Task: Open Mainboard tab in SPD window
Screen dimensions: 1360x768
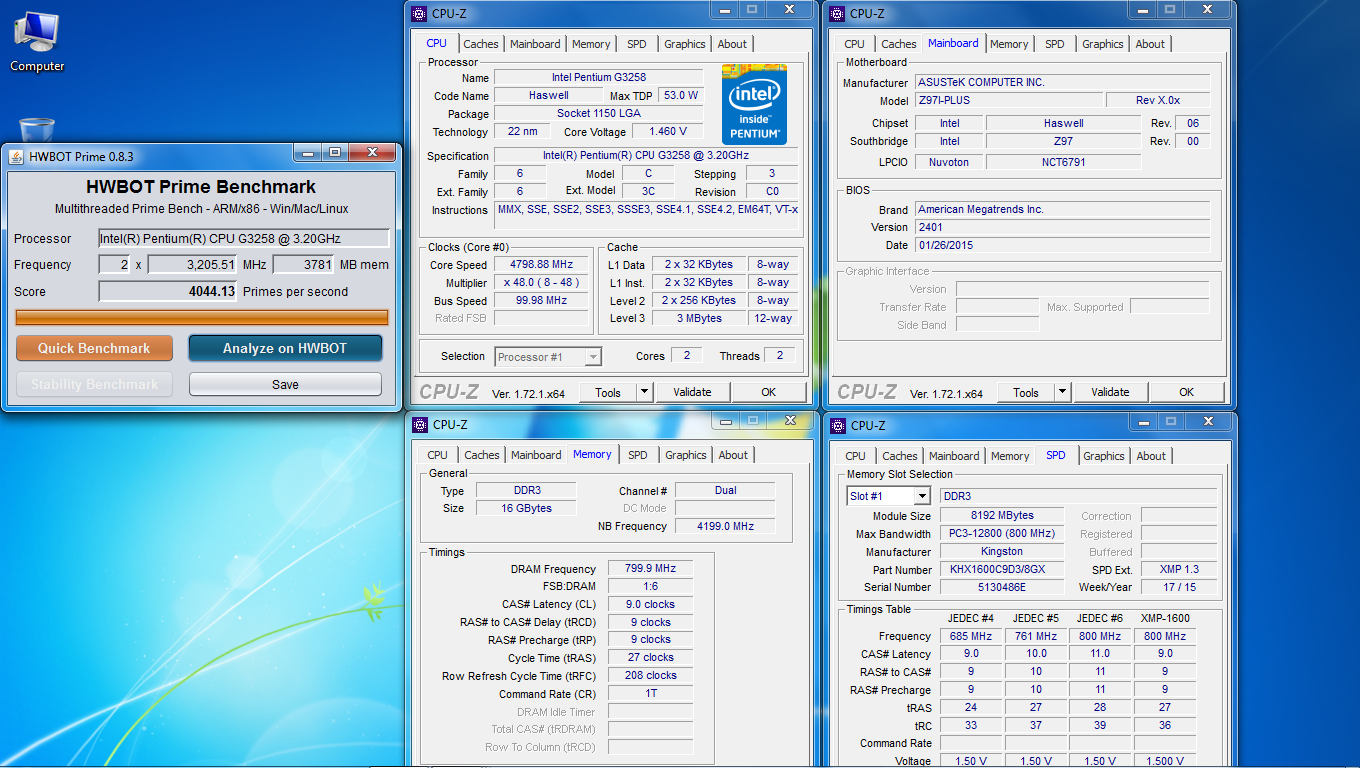Action: click(955, 456)
